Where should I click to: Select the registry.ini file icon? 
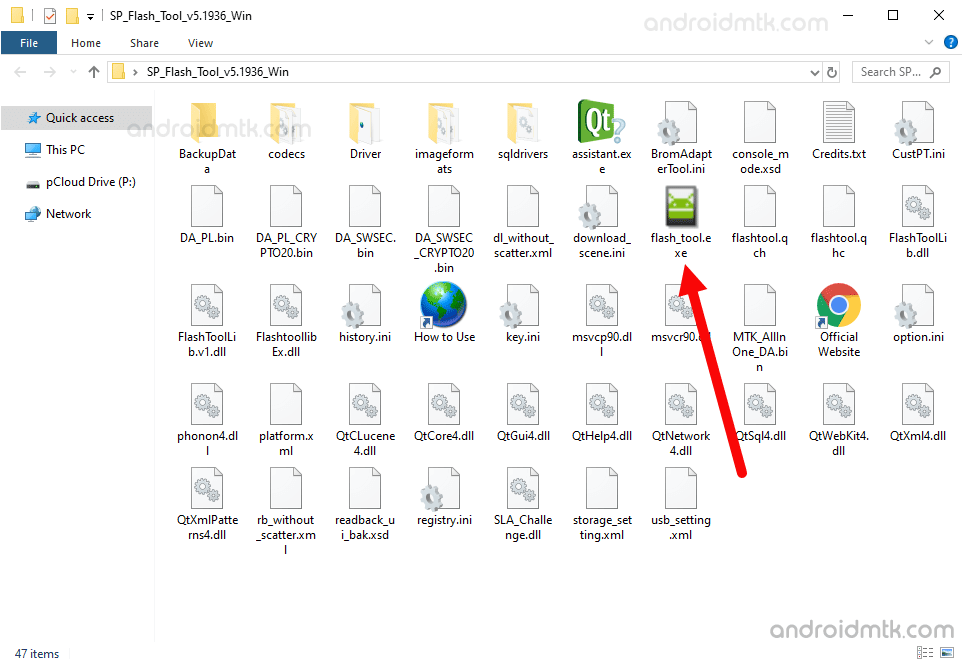pos(440,489)
